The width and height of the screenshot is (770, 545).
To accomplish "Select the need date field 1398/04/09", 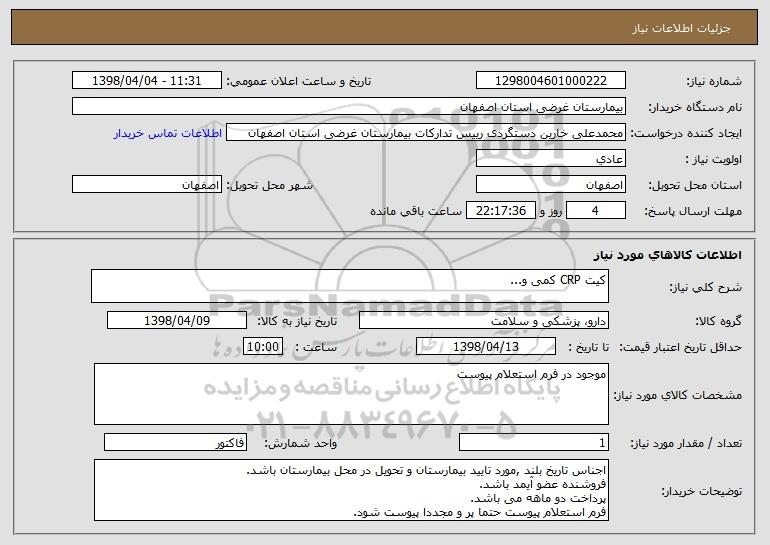I will coord(177,321).
